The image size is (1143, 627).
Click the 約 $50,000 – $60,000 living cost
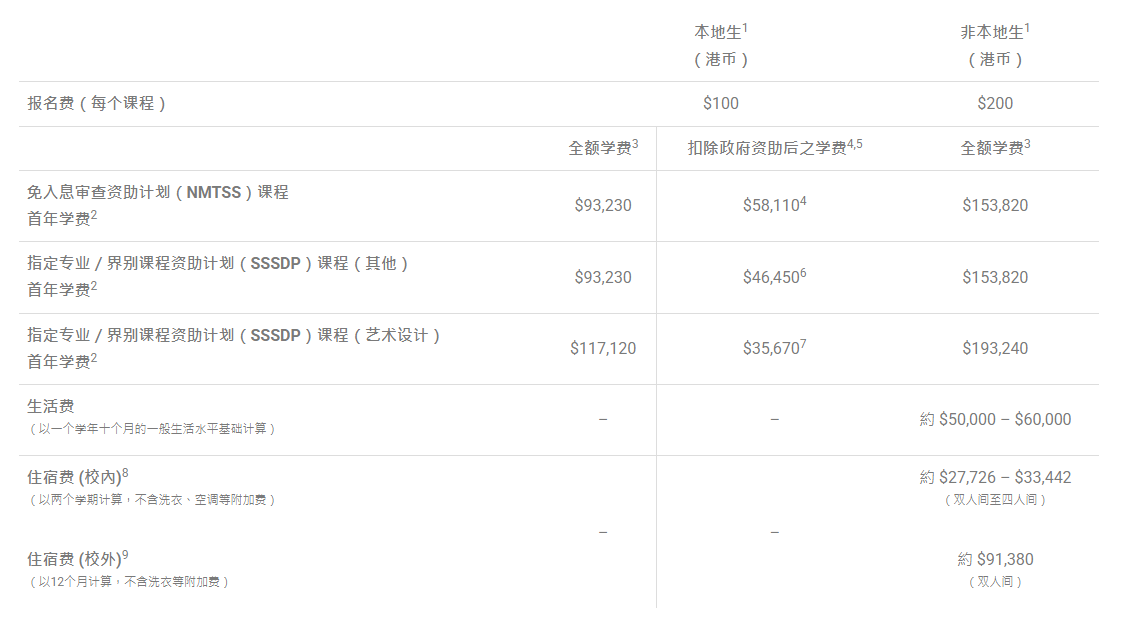point(995,419)
